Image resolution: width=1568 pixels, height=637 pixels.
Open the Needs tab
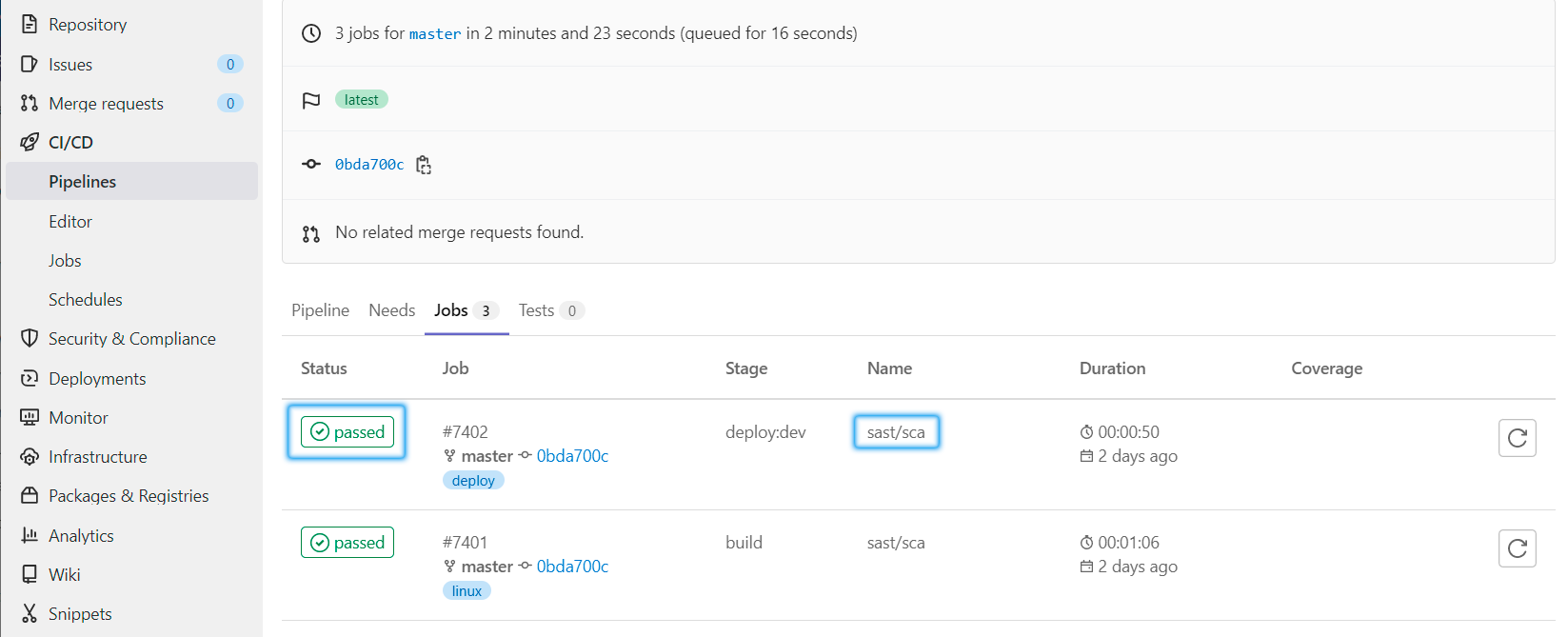tap(391, 310)
